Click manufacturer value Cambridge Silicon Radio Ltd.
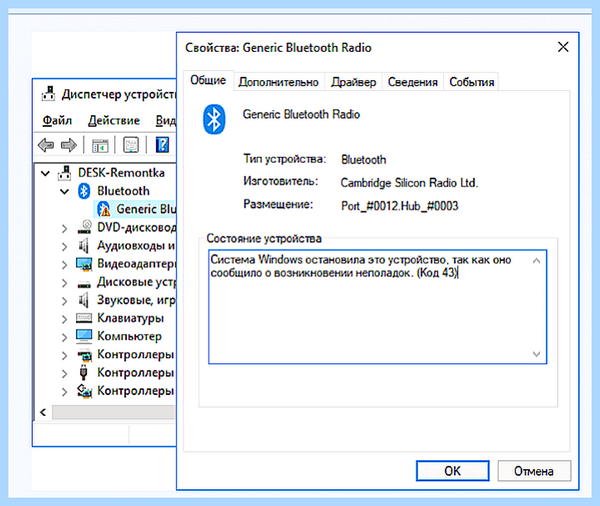 (409, 183)
